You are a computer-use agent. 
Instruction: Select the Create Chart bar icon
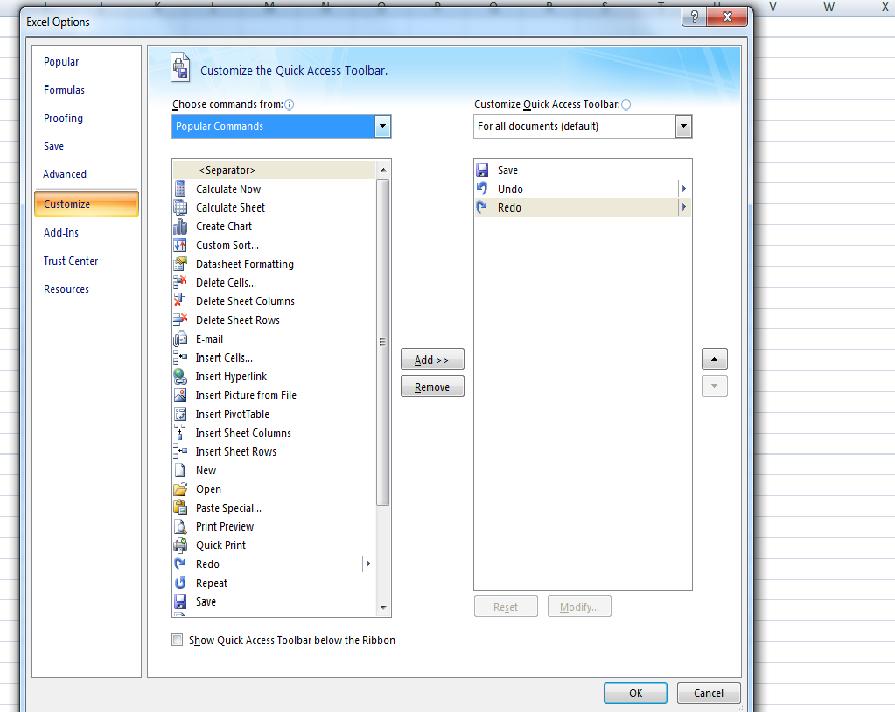point(180,226)
